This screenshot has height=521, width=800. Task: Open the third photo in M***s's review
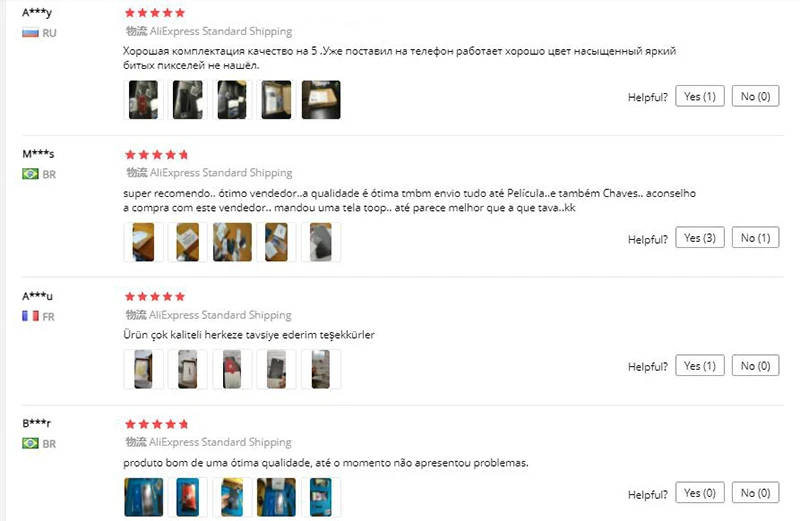click(x=232, y=242)
